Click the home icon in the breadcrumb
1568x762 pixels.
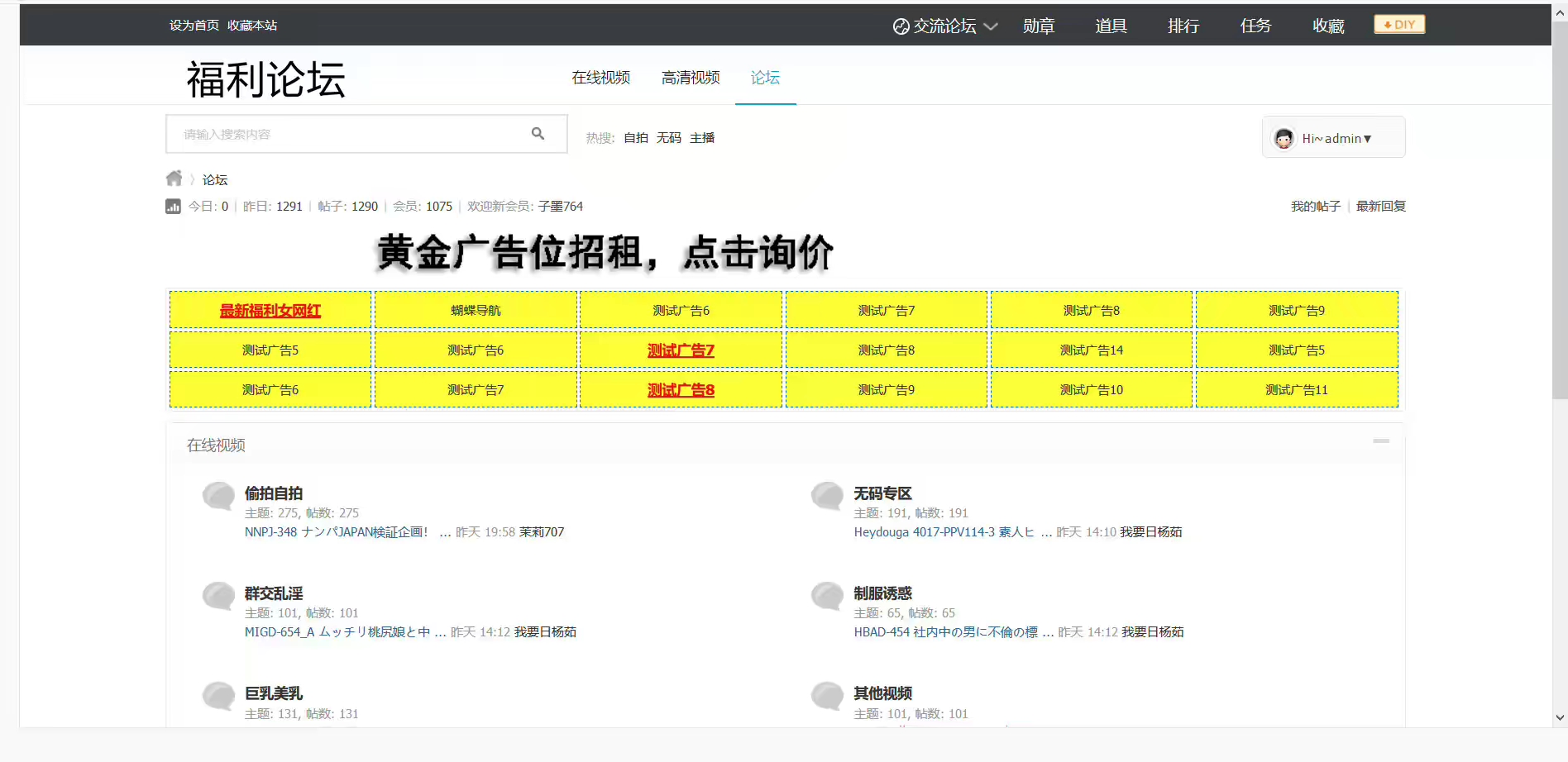(x=174, y=179)
